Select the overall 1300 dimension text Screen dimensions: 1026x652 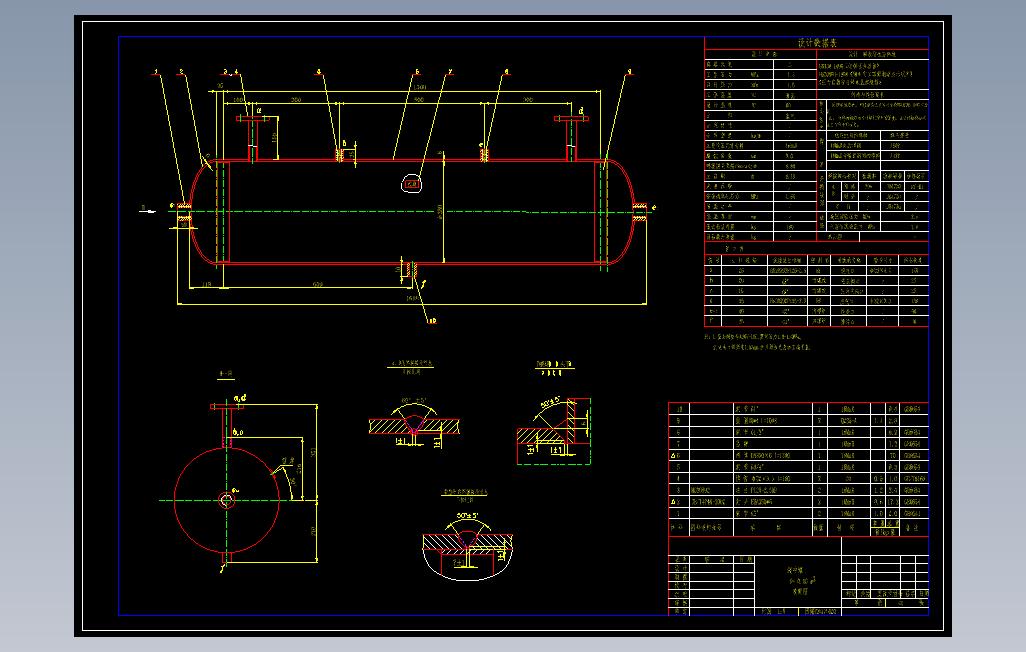coord(419,86)
